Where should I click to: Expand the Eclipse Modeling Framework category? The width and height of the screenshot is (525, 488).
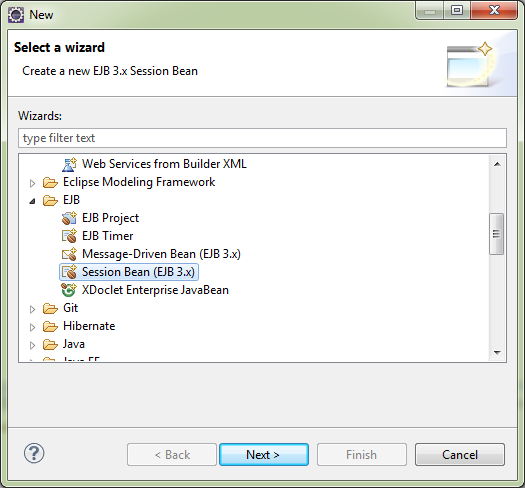[x=32, y=183]
